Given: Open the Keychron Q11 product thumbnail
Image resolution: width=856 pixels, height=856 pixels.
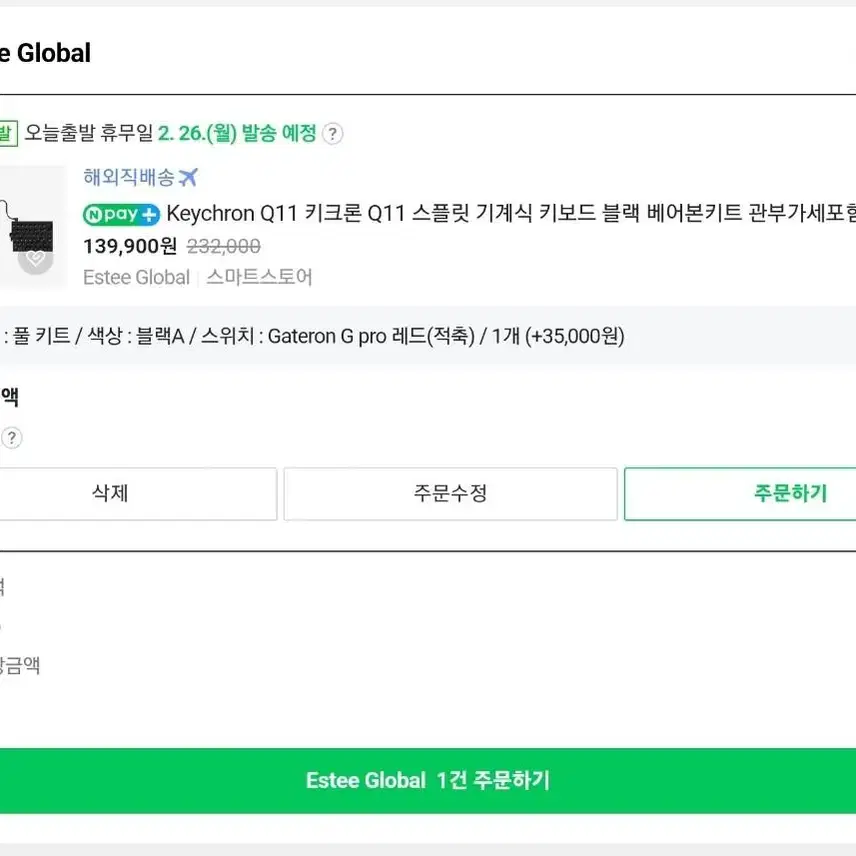Looking at the screenshot, I should [x=33, y=227].
